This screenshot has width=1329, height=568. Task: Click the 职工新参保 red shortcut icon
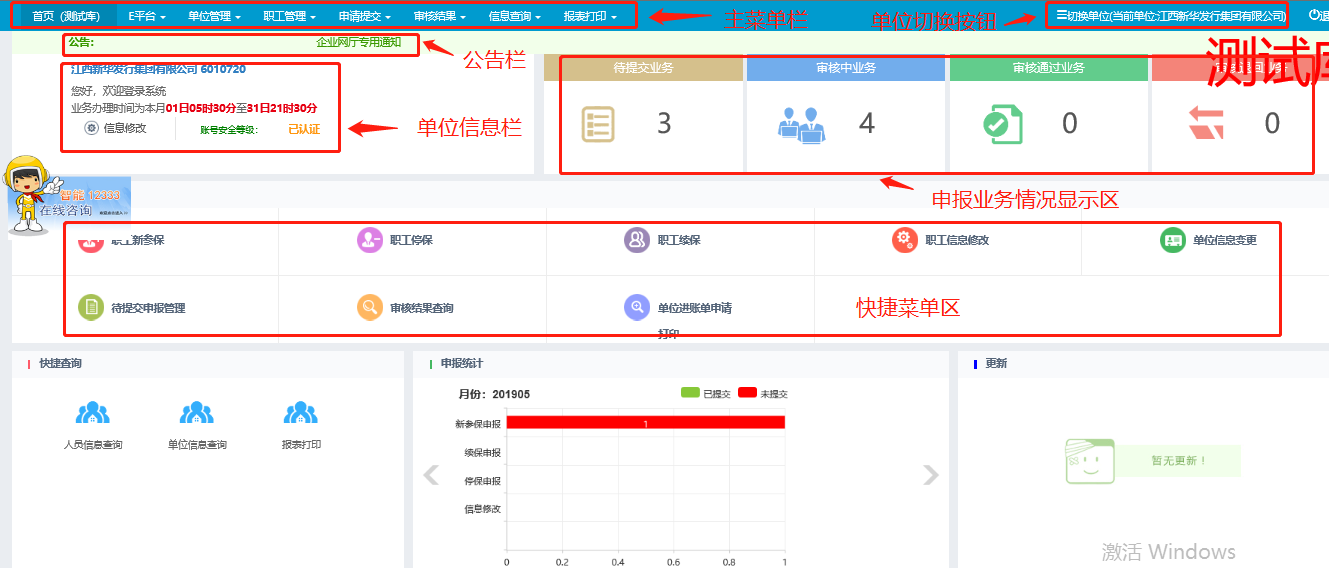click(x=90, y=240)
